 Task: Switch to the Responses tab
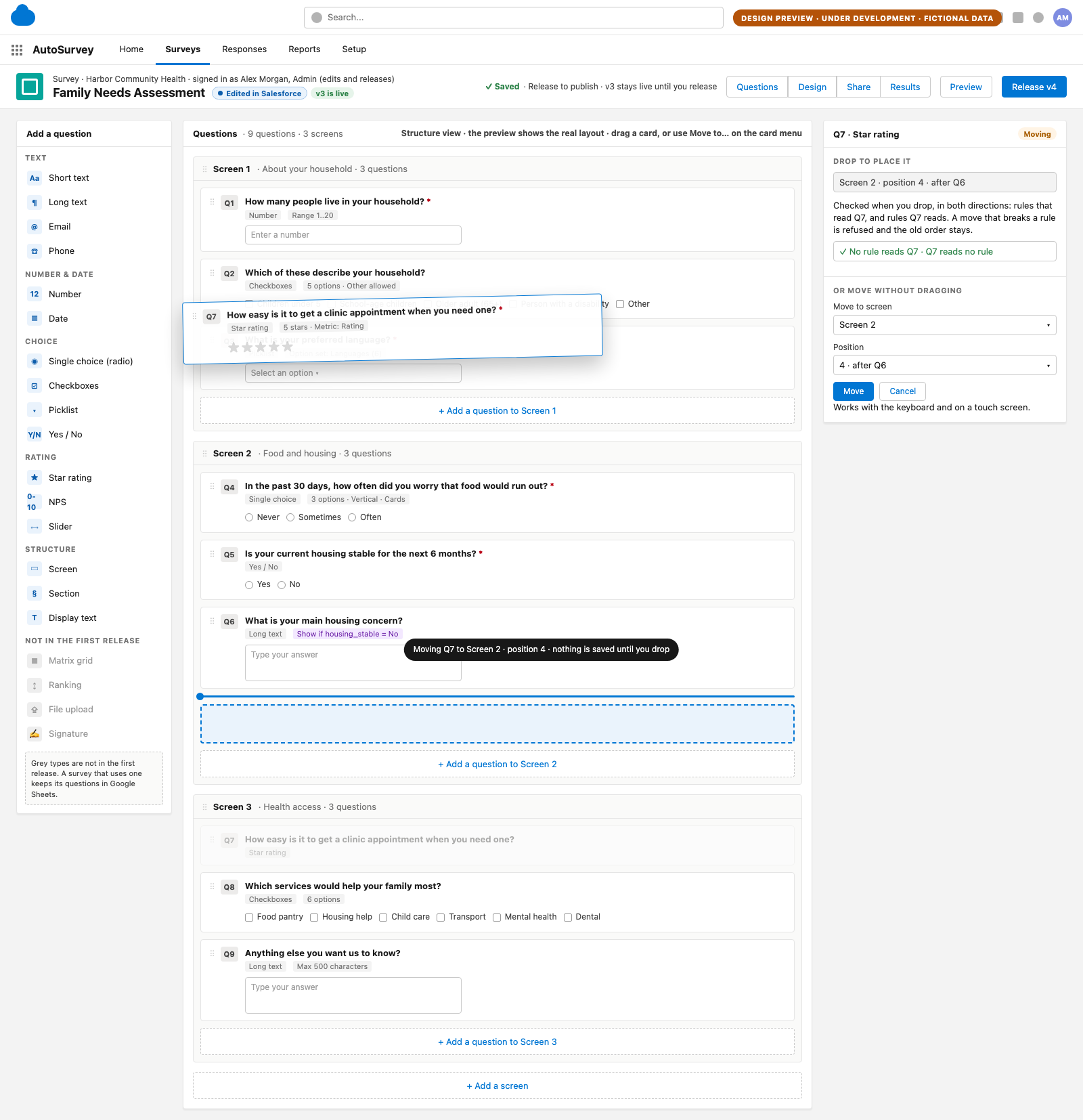pyautogui.click(x=244, y=49)
